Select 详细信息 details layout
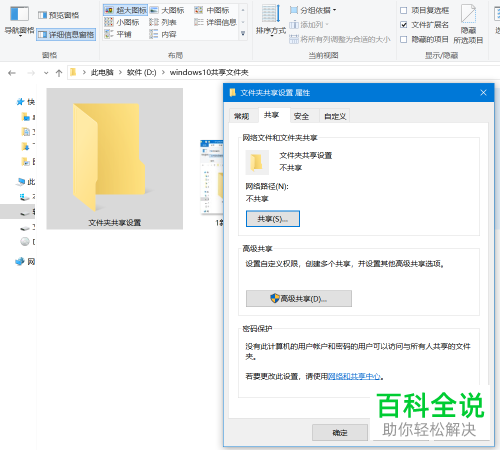Screen dimensions: 500x450 click(x=215, y=22)
